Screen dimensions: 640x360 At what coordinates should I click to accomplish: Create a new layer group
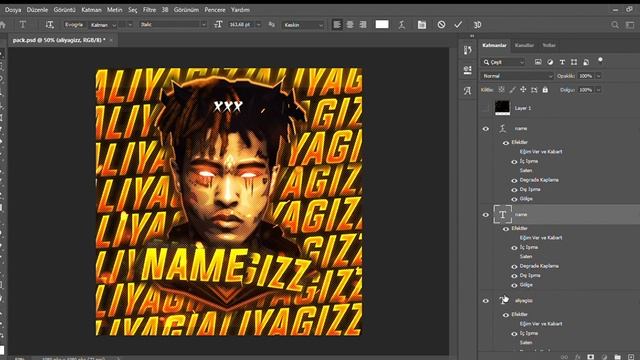pyautogui.click(x=617, y=357)
